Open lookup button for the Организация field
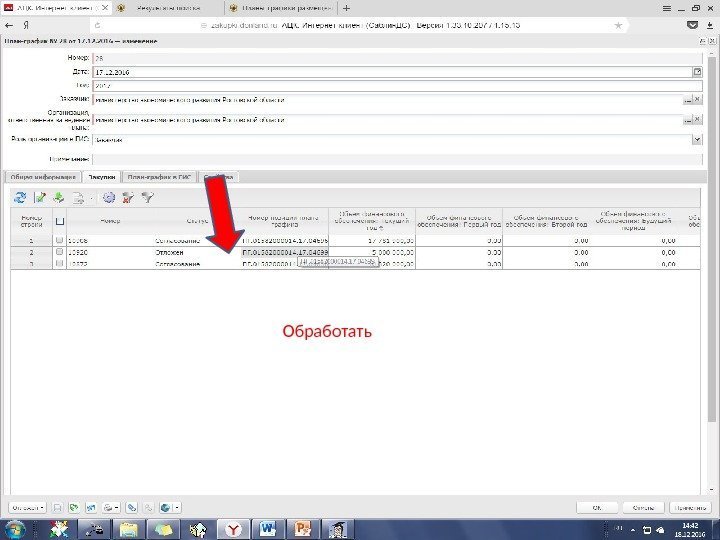The width and height of the screenshot is (720, 540). point(687,120)
